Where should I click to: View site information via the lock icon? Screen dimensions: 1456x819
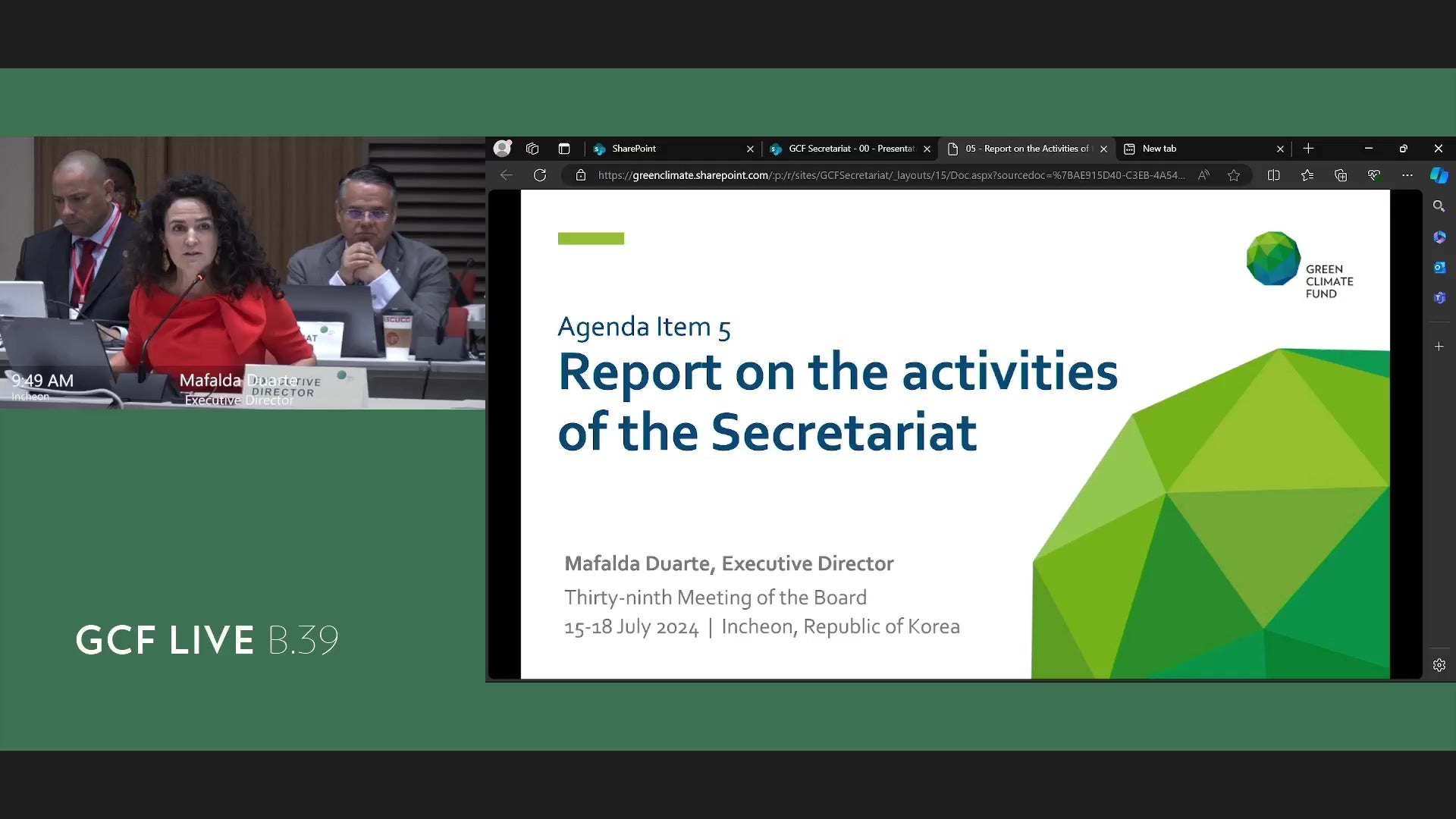pos(581,175)
